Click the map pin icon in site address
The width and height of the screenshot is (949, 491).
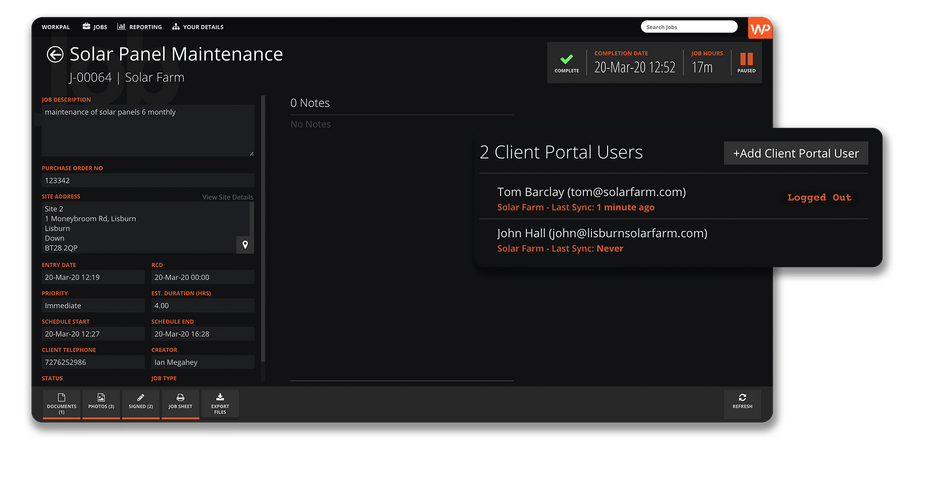pyautogui.click(x=245, y=245)
